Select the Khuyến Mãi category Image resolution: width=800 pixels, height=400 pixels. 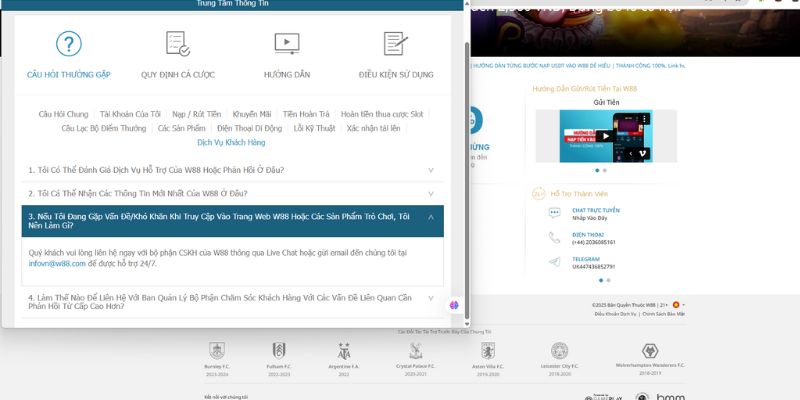[252, 114]
